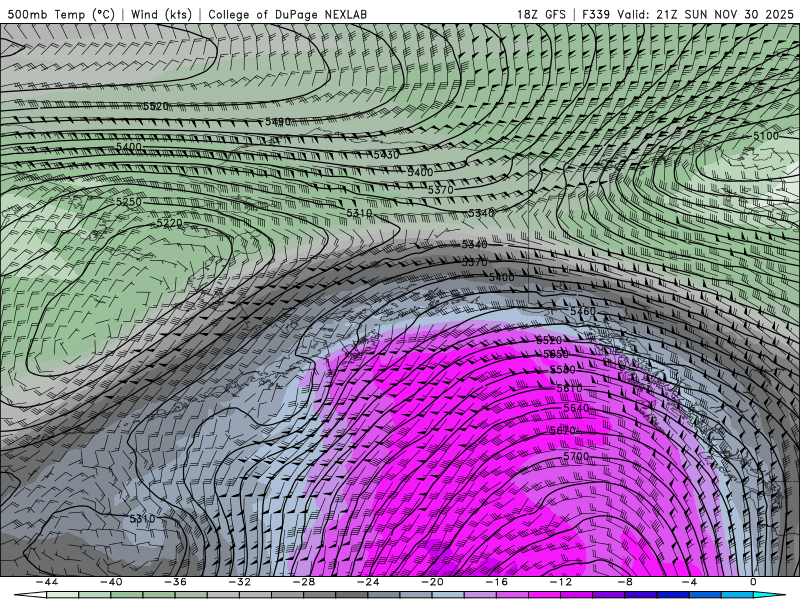Image resolution: width=800 pixels, height=600 pixels.
Task: Click the 5430 height contour label
Action: pos(386,155)
